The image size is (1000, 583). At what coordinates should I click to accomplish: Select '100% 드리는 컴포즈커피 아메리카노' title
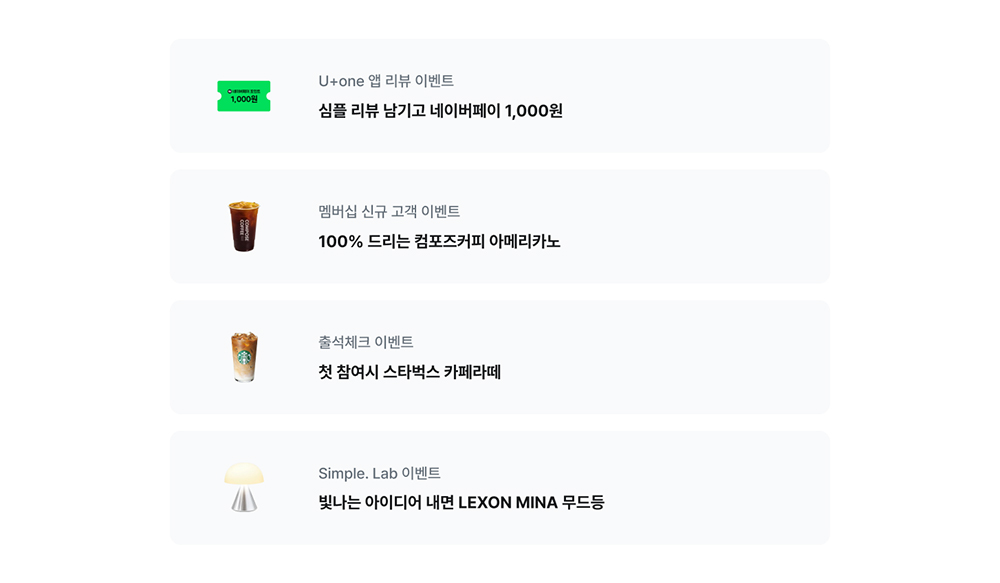pyautogui.click(x=439, y=242)
